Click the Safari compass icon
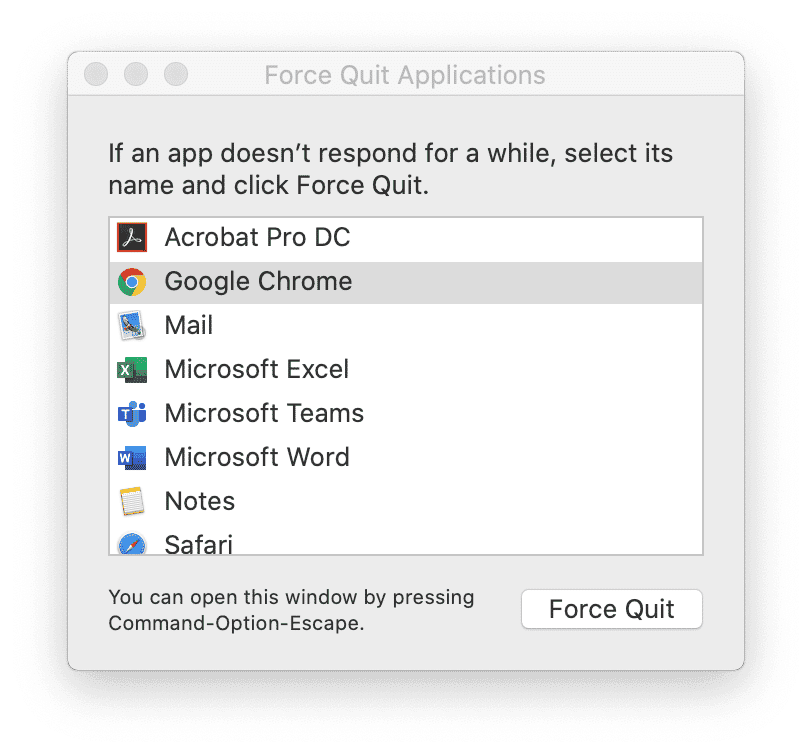Image resolution: width=812 pixels, height=754 pixels. 131,543
